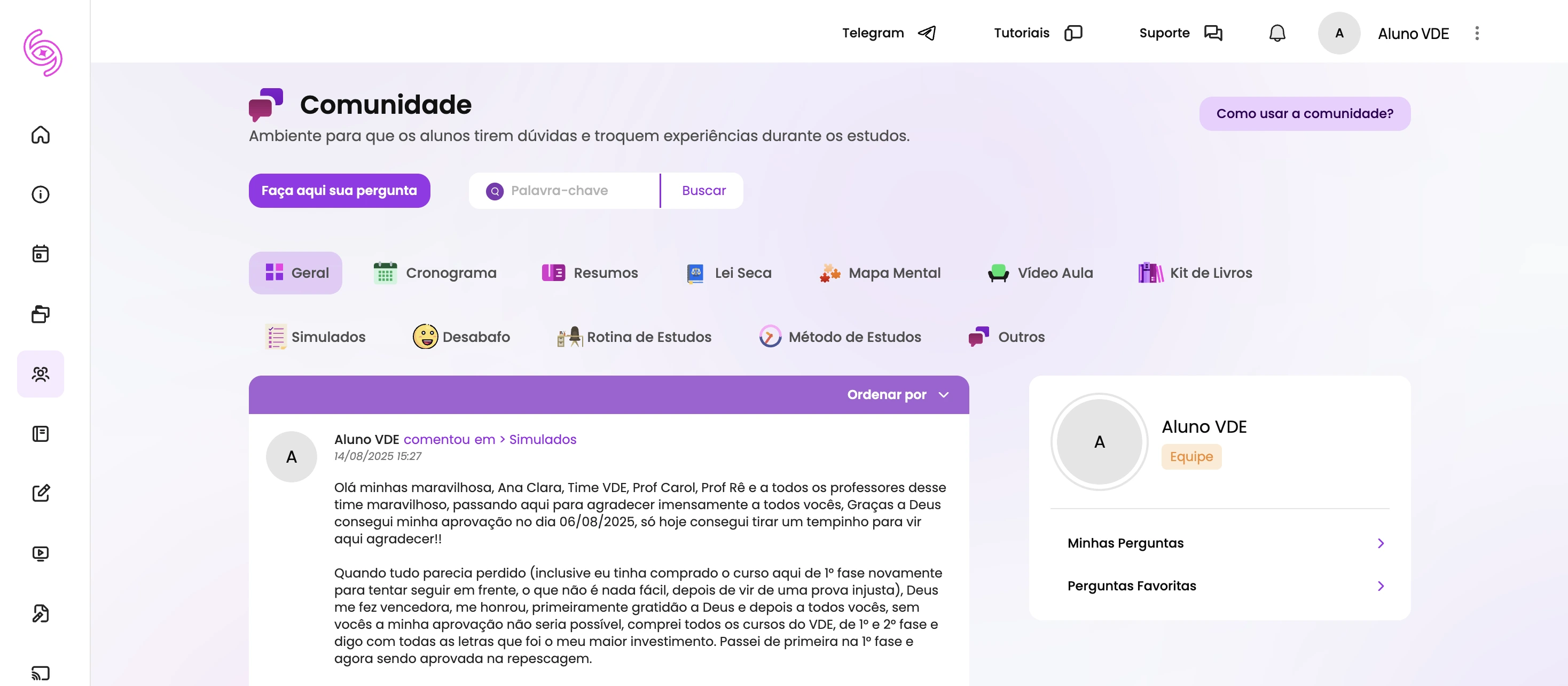Switch to the Simulados category tab
Image resolution: width=1568 pixels, height=686 pixels.
click(x=316, y=336)
